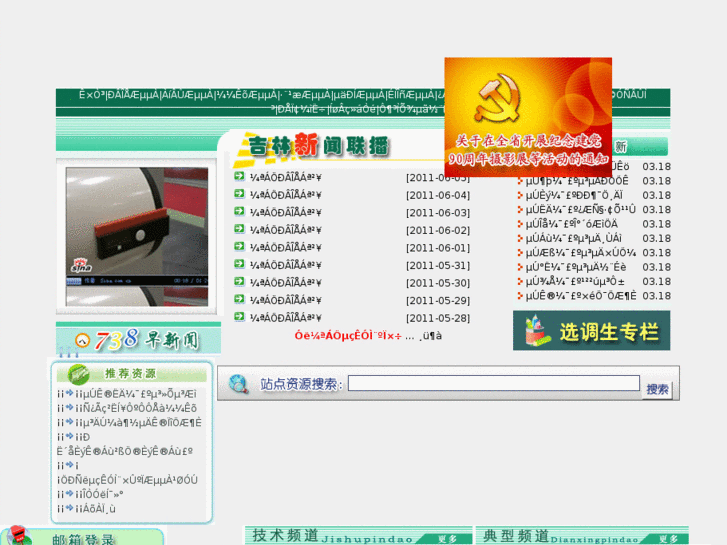Open the news item dated 2011-05-31
Viewport: 727px width, 545px height.
(286, 265)
